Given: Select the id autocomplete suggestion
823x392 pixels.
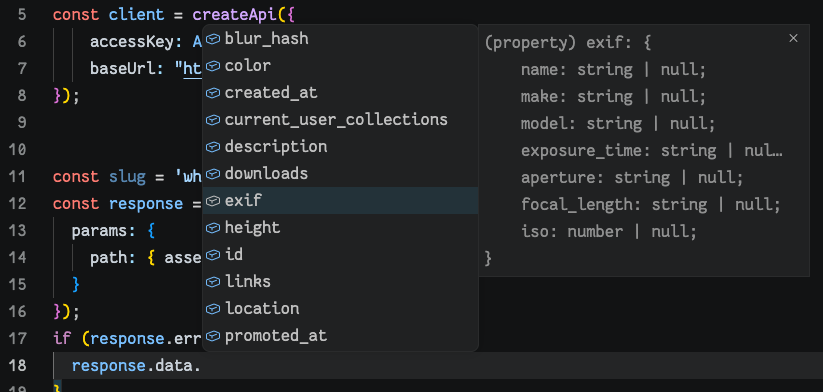Looking at the screenshot, I should point(340,255).
